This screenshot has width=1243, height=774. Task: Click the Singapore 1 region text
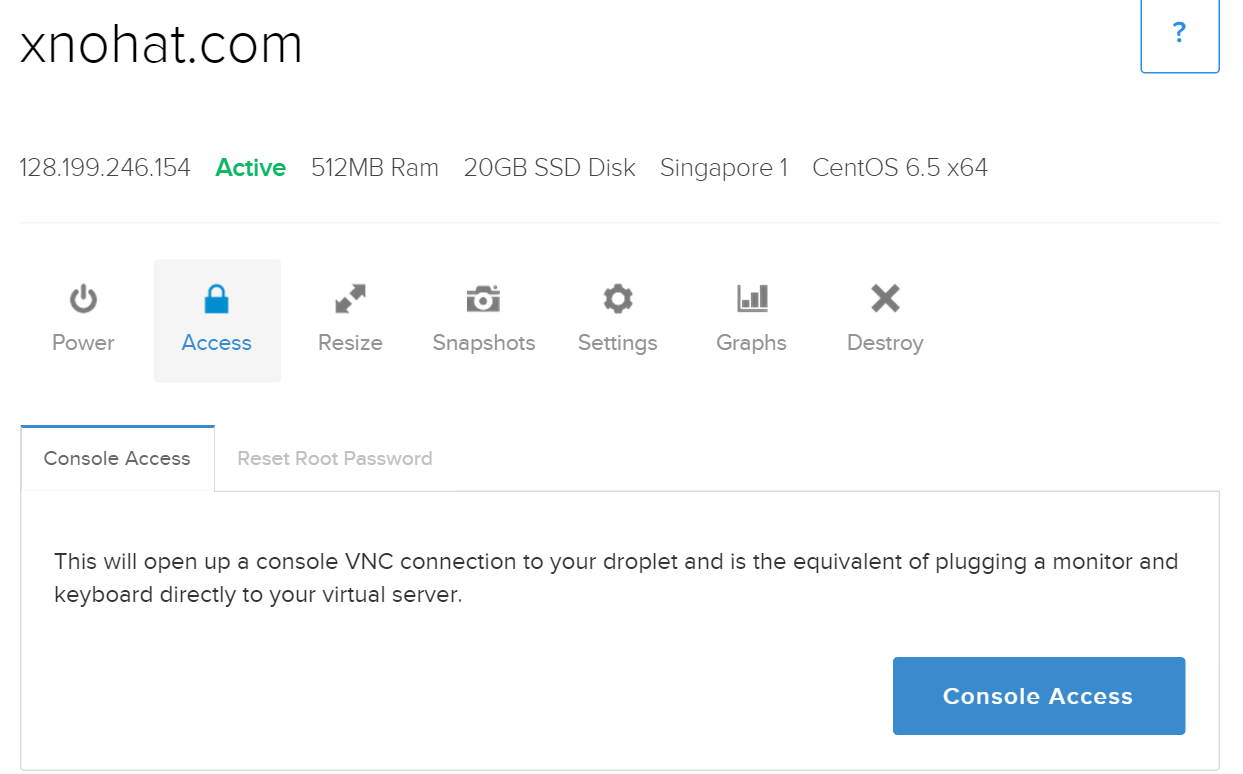tap(724, 168)
